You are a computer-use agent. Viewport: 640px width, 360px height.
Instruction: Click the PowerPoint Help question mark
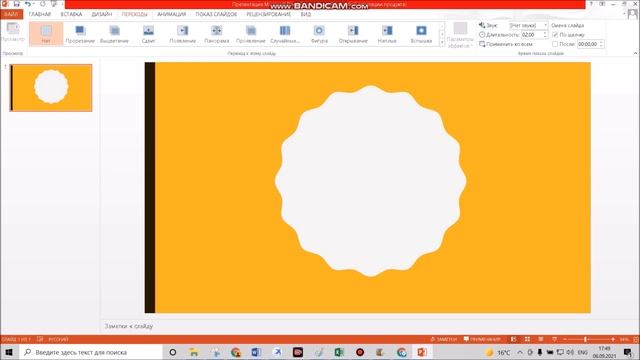click(591, 4)
